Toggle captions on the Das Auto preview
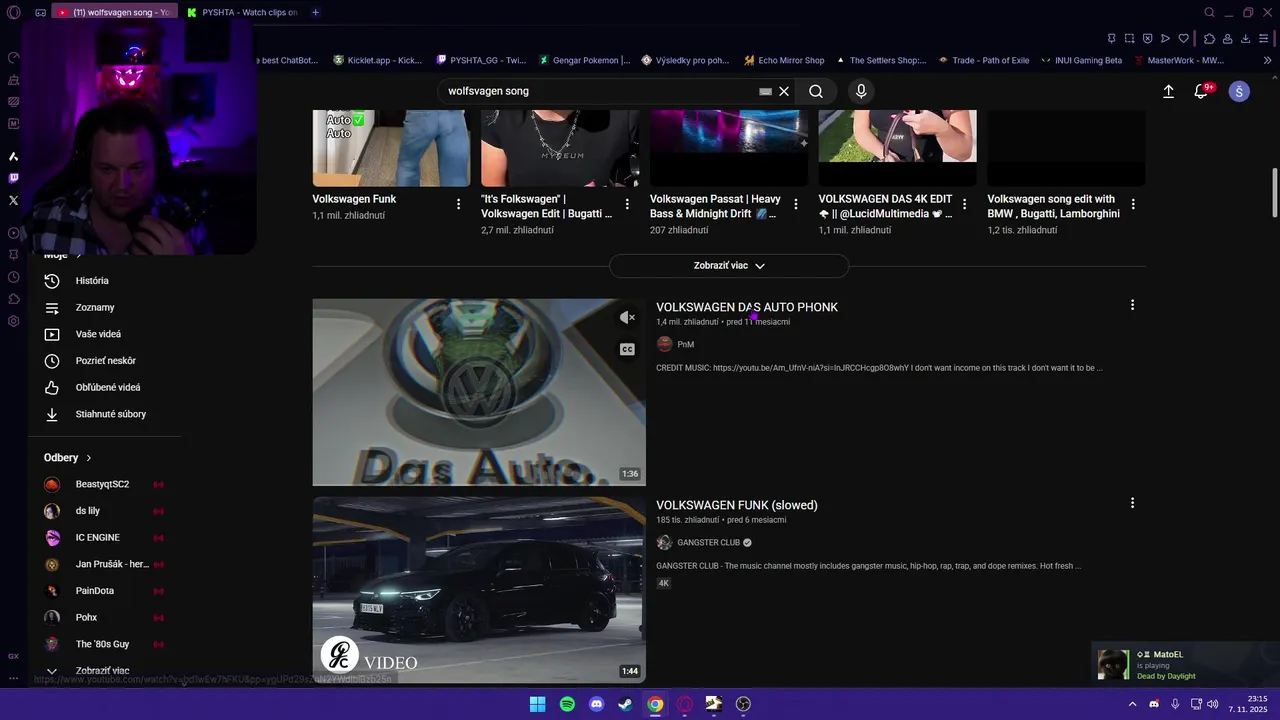Screen dimensions: 1280x720 point(627,349)
